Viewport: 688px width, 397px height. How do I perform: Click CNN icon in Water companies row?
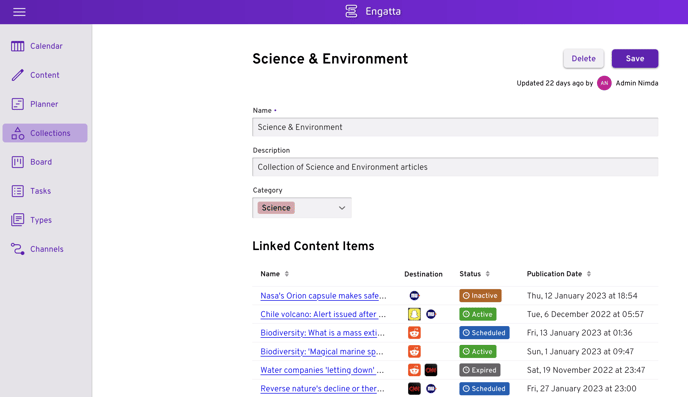pyautogui.click(x=431, y=370)
